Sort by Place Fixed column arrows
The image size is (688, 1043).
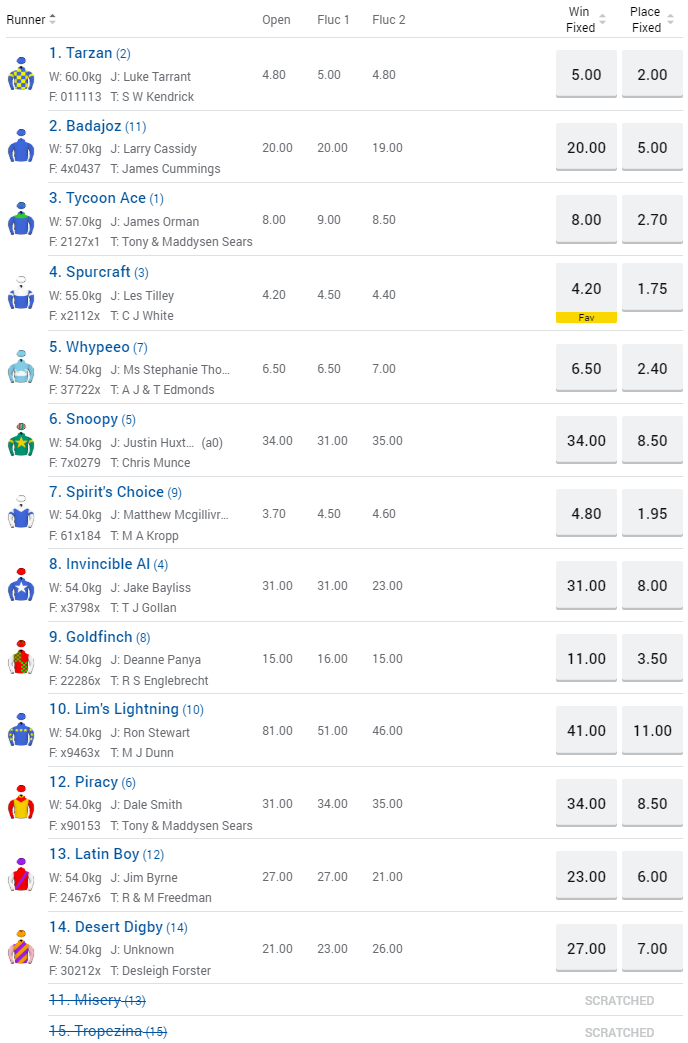point(669,20)
